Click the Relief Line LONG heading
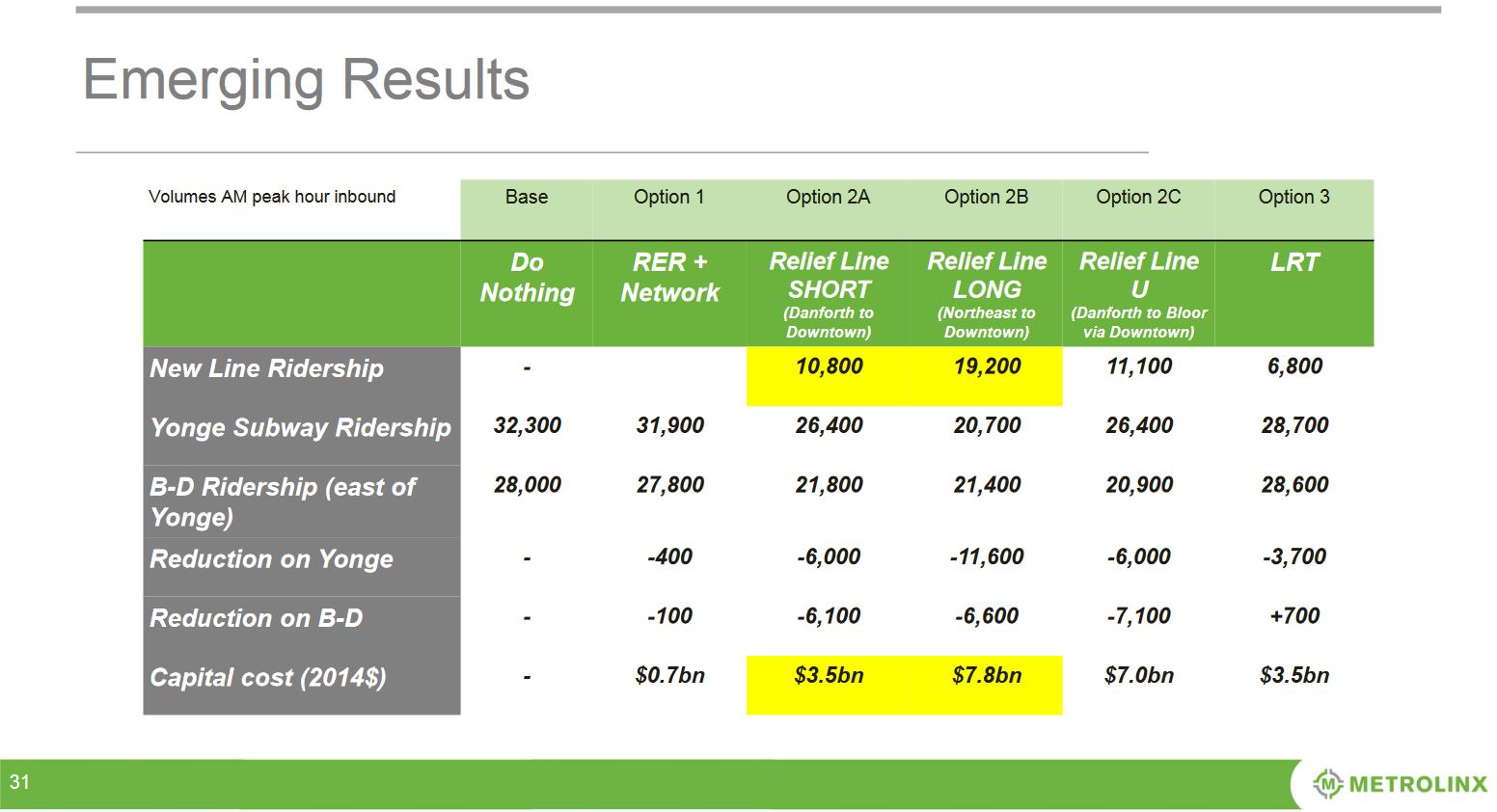Viewport: 1497px width, 812px height. tap(986, 275)
